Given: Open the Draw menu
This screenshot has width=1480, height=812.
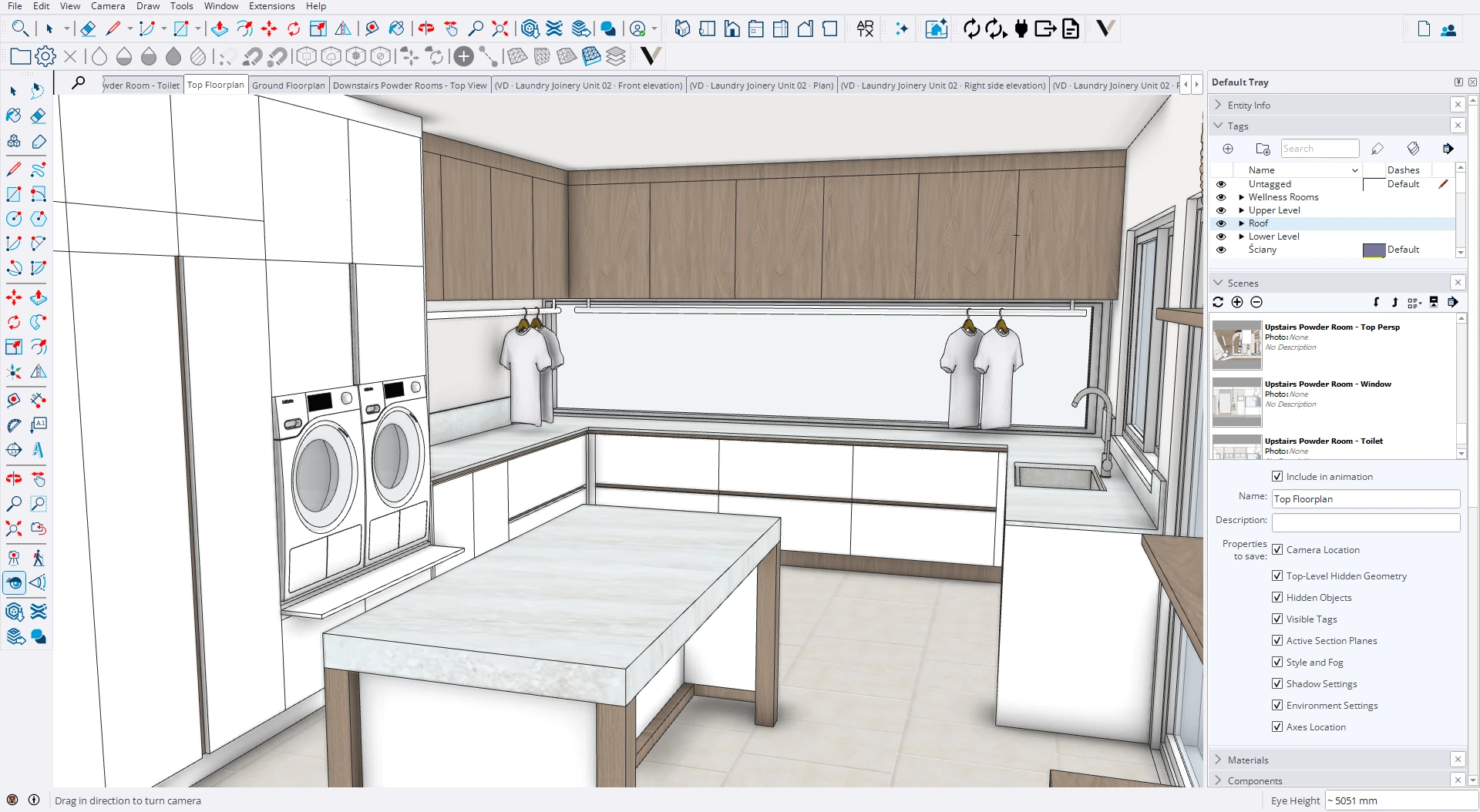Looking at the screenshot, I should pyautogui.click(x=148, y=6).
